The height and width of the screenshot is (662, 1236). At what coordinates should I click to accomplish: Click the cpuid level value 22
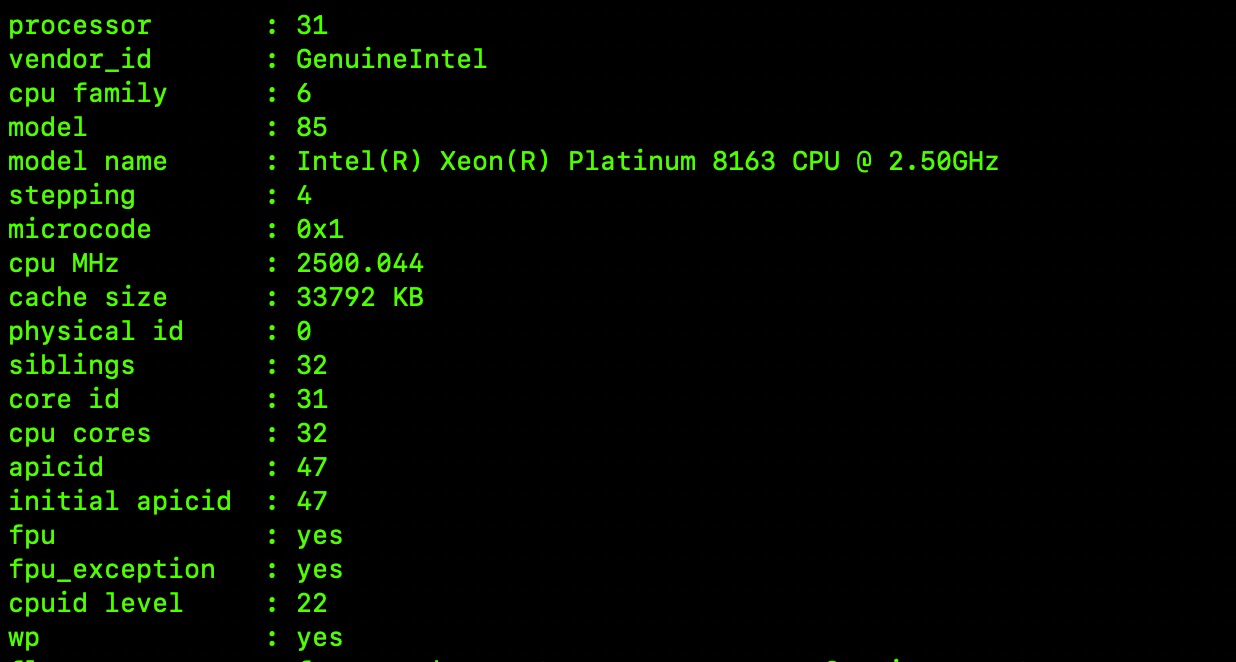312,603
